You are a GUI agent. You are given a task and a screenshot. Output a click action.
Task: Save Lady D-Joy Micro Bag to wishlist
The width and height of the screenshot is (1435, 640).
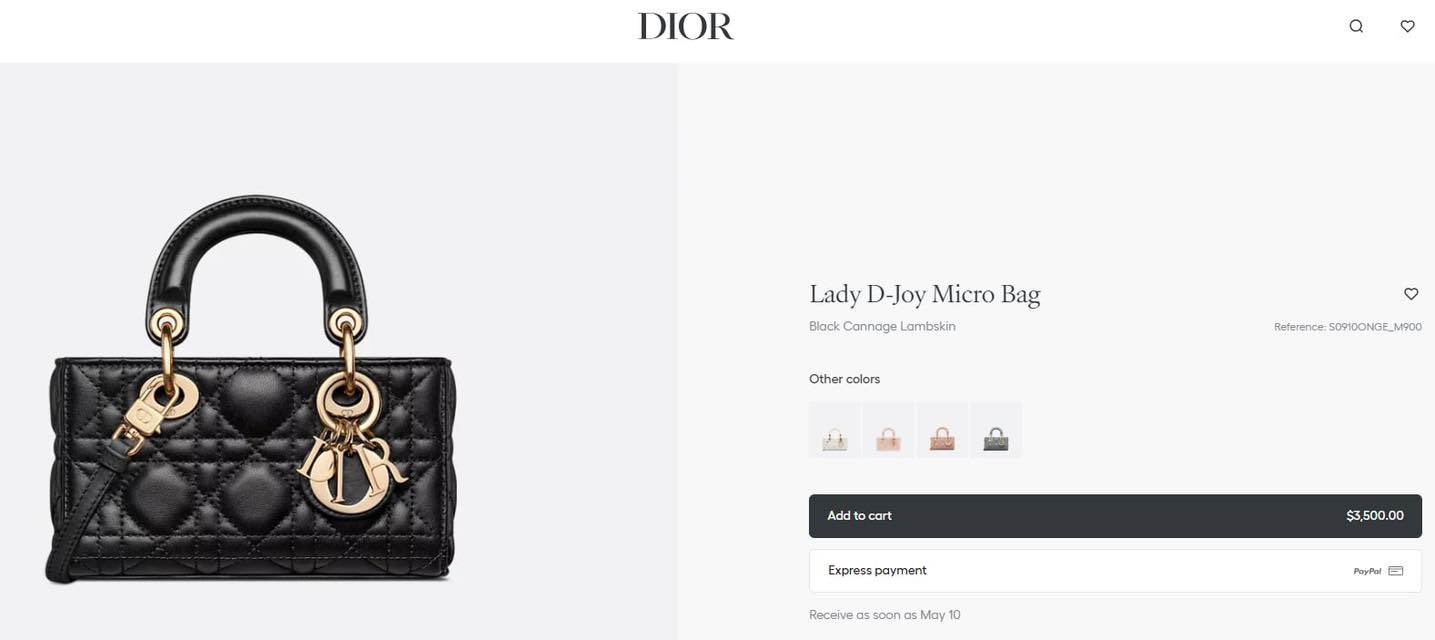1411,294
